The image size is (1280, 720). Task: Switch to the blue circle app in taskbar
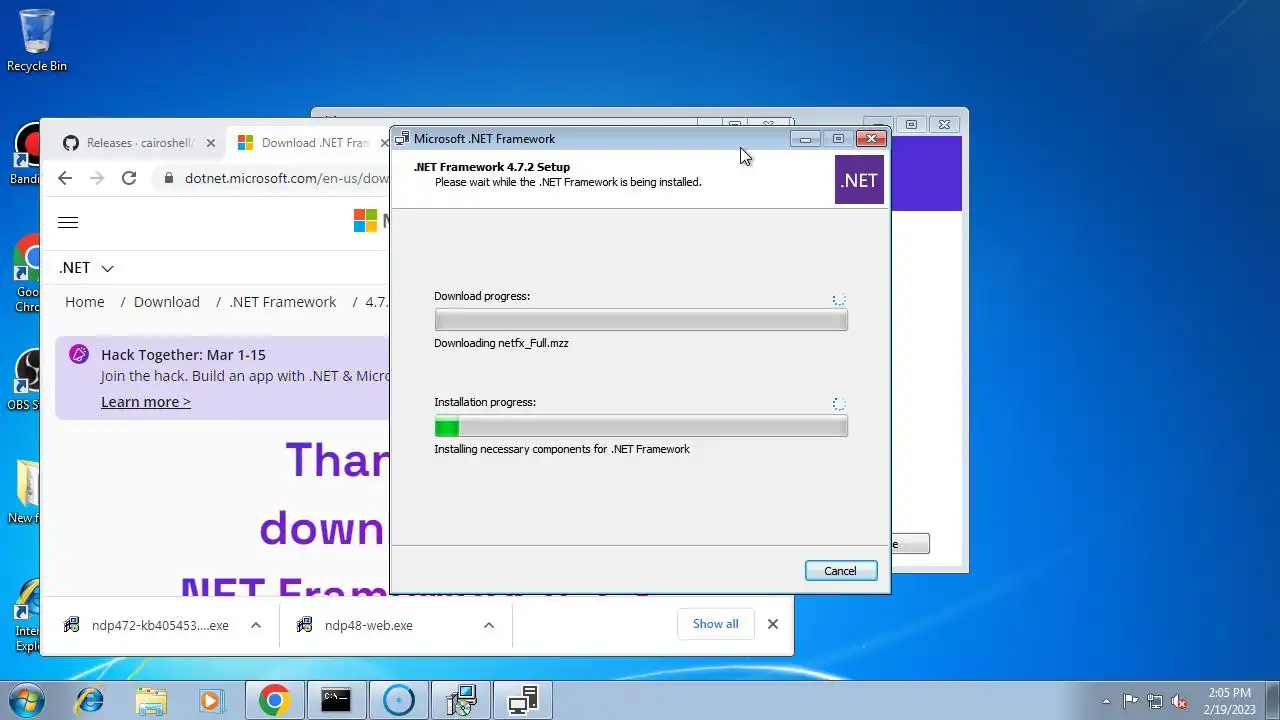[398, 700]
